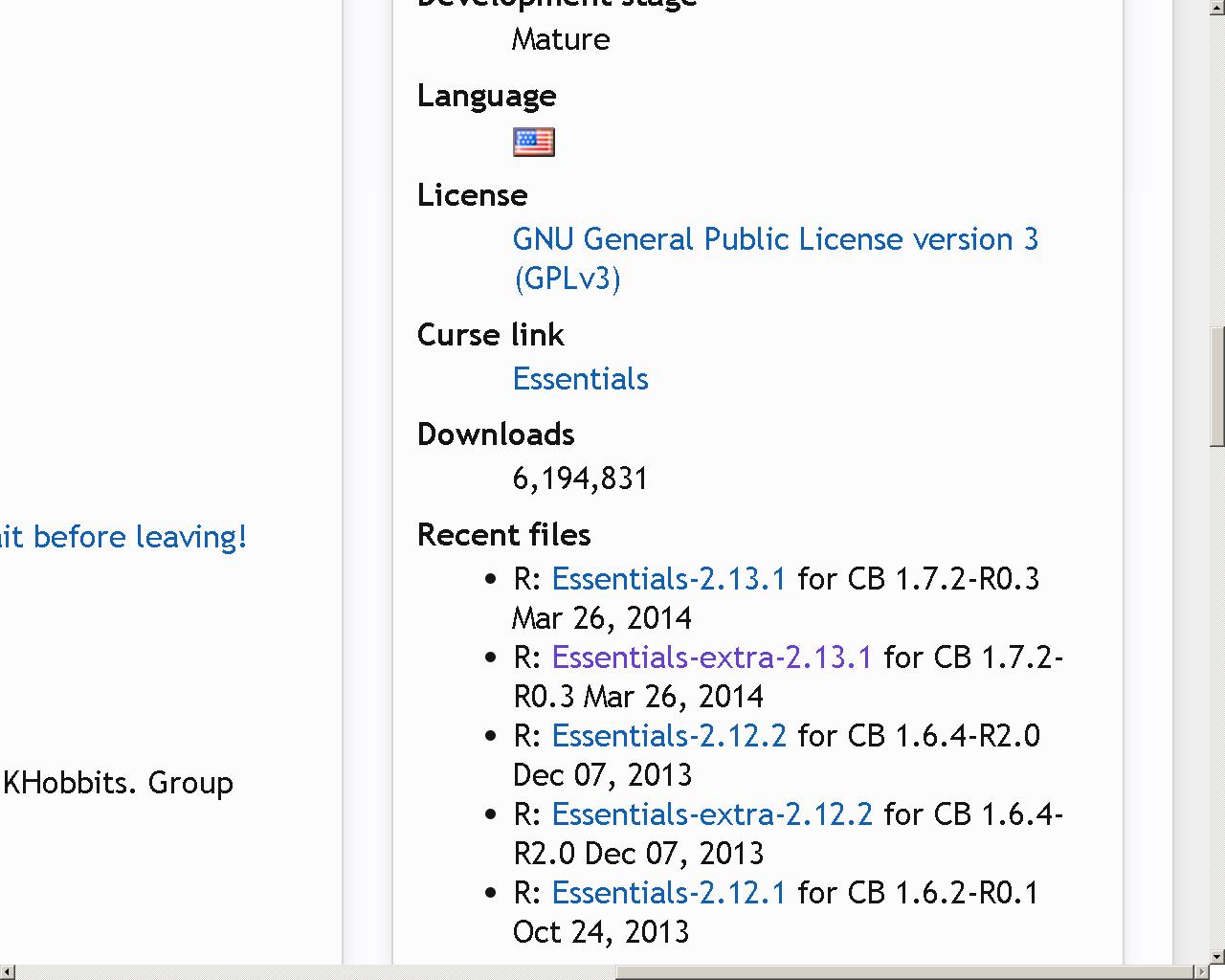This screenshot has width=1225, height=980.
Task: Click the US flag language icon
Action: tap(533, 142)
